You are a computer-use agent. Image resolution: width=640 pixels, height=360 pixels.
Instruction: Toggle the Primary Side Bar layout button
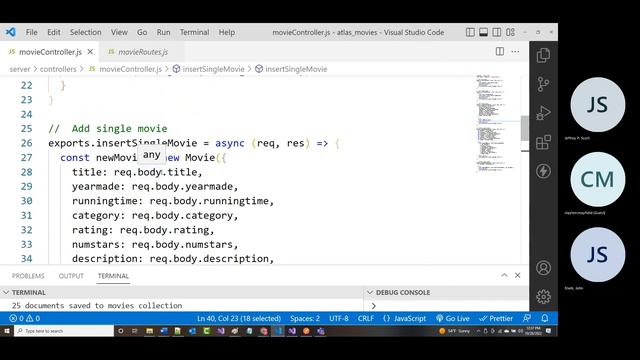tap(470, 32)
